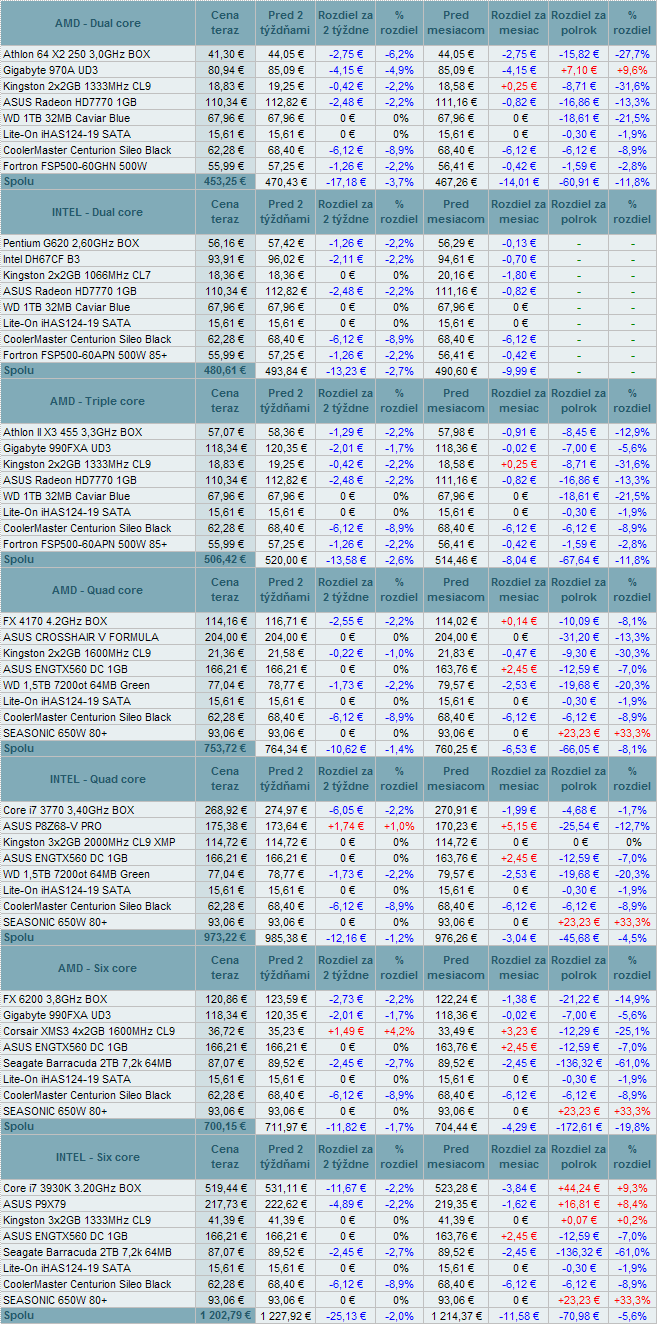Click the "AMD - Quad core" section header
This screenshot has height=1324, width=657.
pos(97,591)
